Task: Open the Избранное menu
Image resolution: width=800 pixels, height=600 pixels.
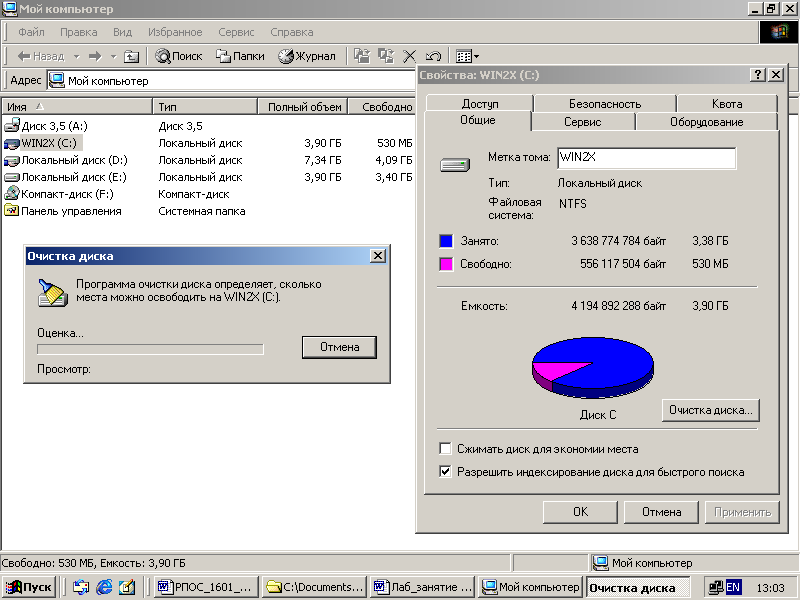Action: (x=175, y=32)
